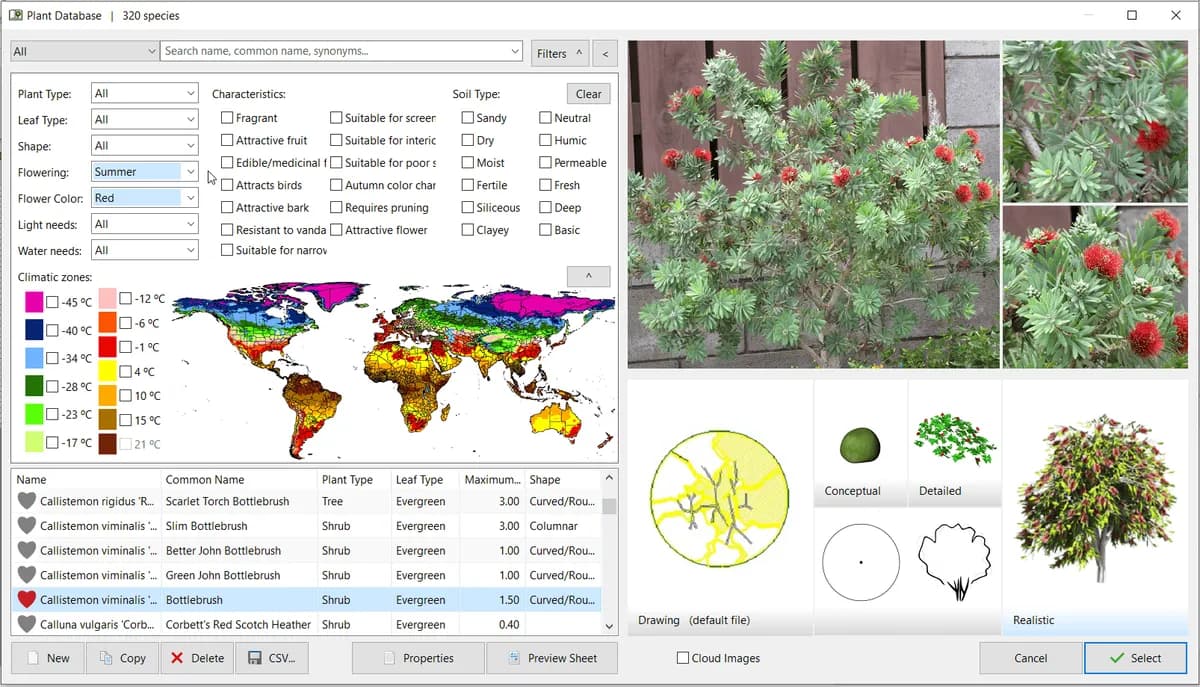Enable Requires pruning
Image resolution: width=1200 pixels, height=687 pixels.
point(336,207)
